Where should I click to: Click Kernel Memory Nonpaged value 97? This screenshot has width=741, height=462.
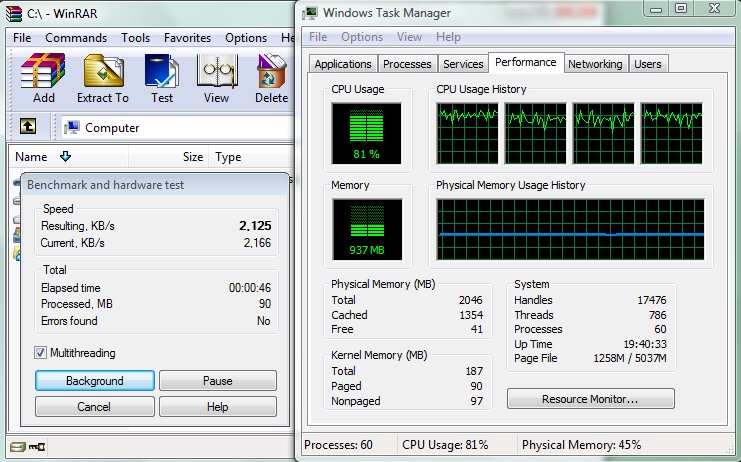tap(477, 401)
